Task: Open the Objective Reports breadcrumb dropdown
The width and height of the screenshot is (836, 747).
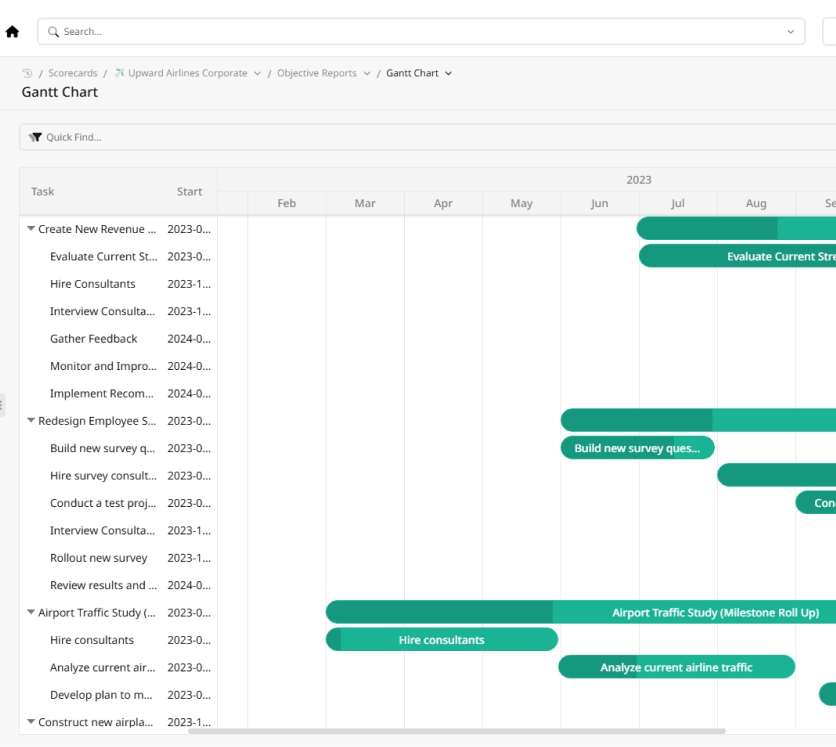Action: [x=367, y=74]
